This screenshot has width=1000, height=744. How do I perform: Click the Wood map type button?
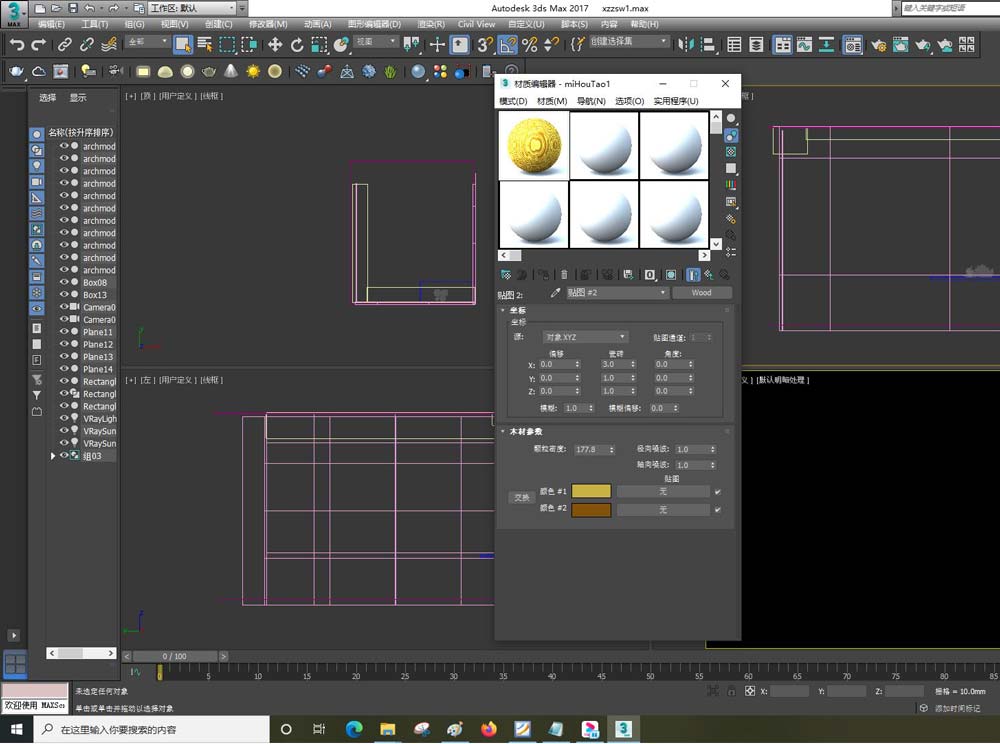pos(701,293)
